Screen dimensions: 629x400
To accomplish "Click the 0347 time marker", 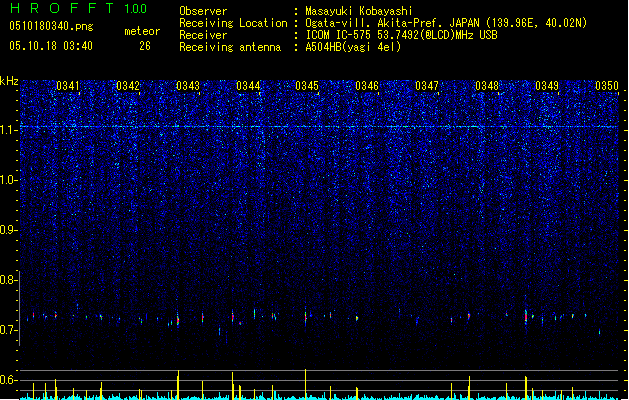I will click(427, 85).
